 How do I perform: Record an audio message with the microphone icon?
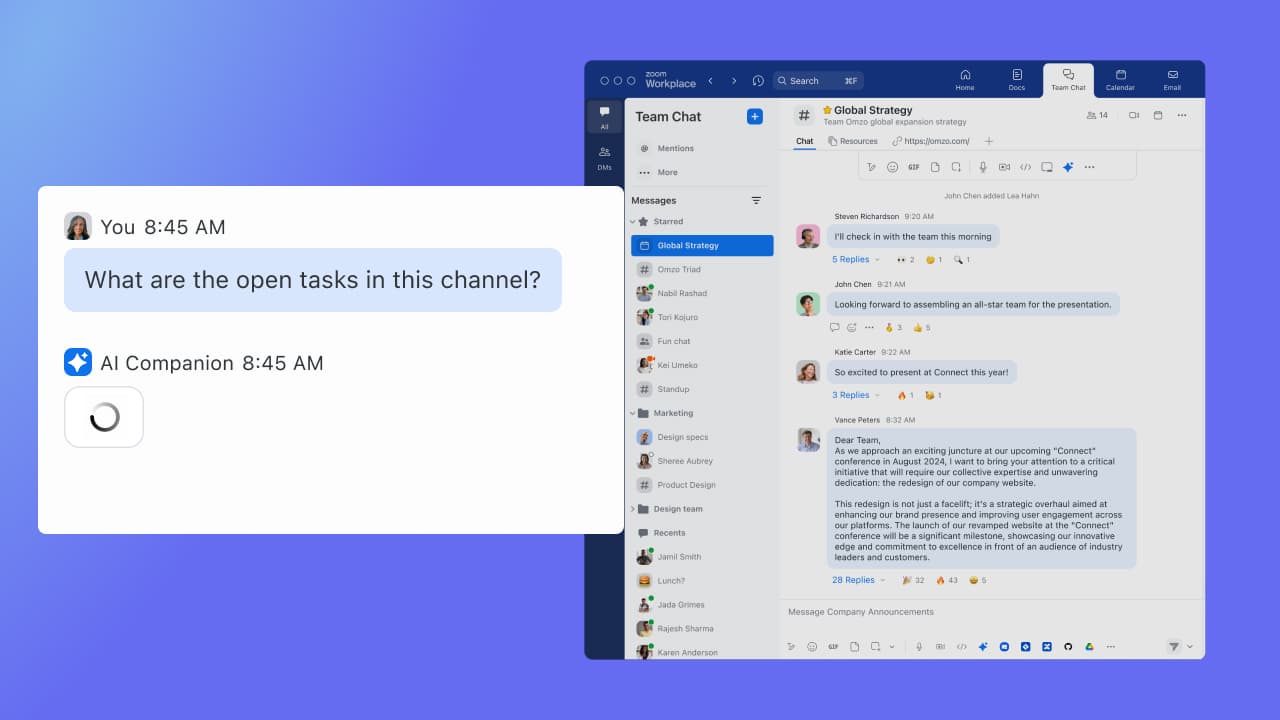pos(983,166)
